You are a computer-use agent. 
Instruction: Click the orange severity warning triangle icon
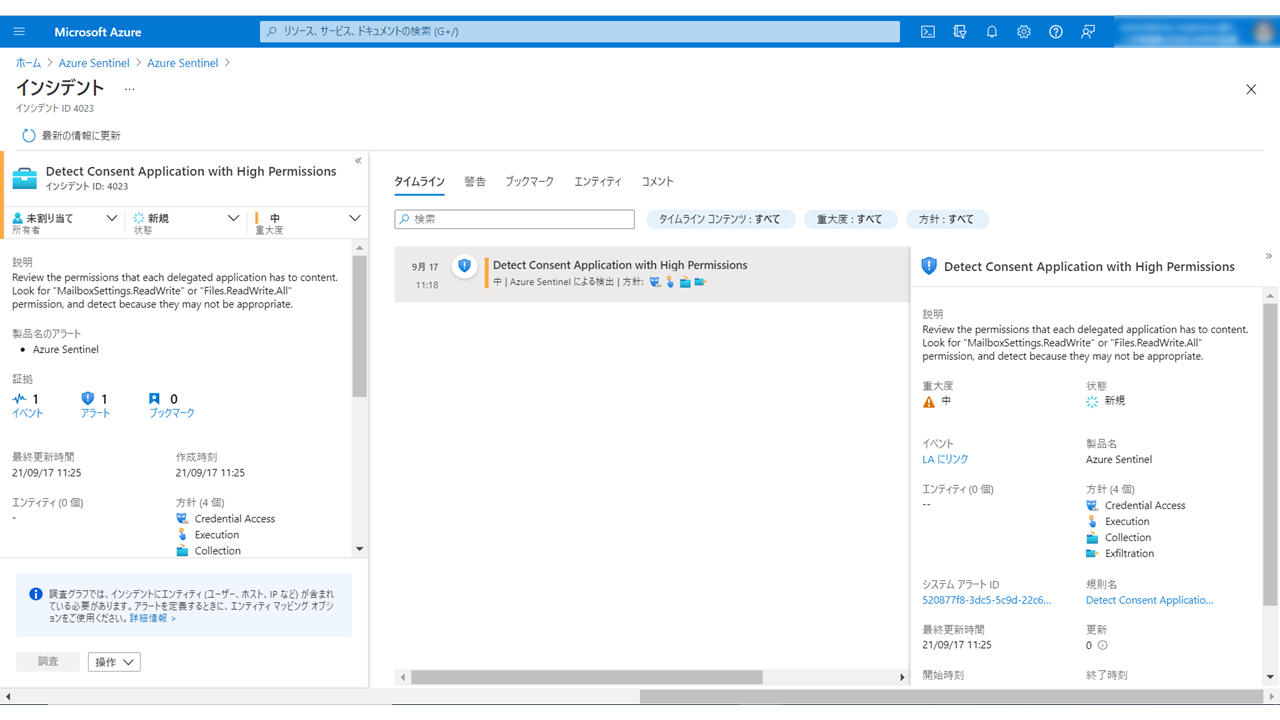click(x=929, y=401)
